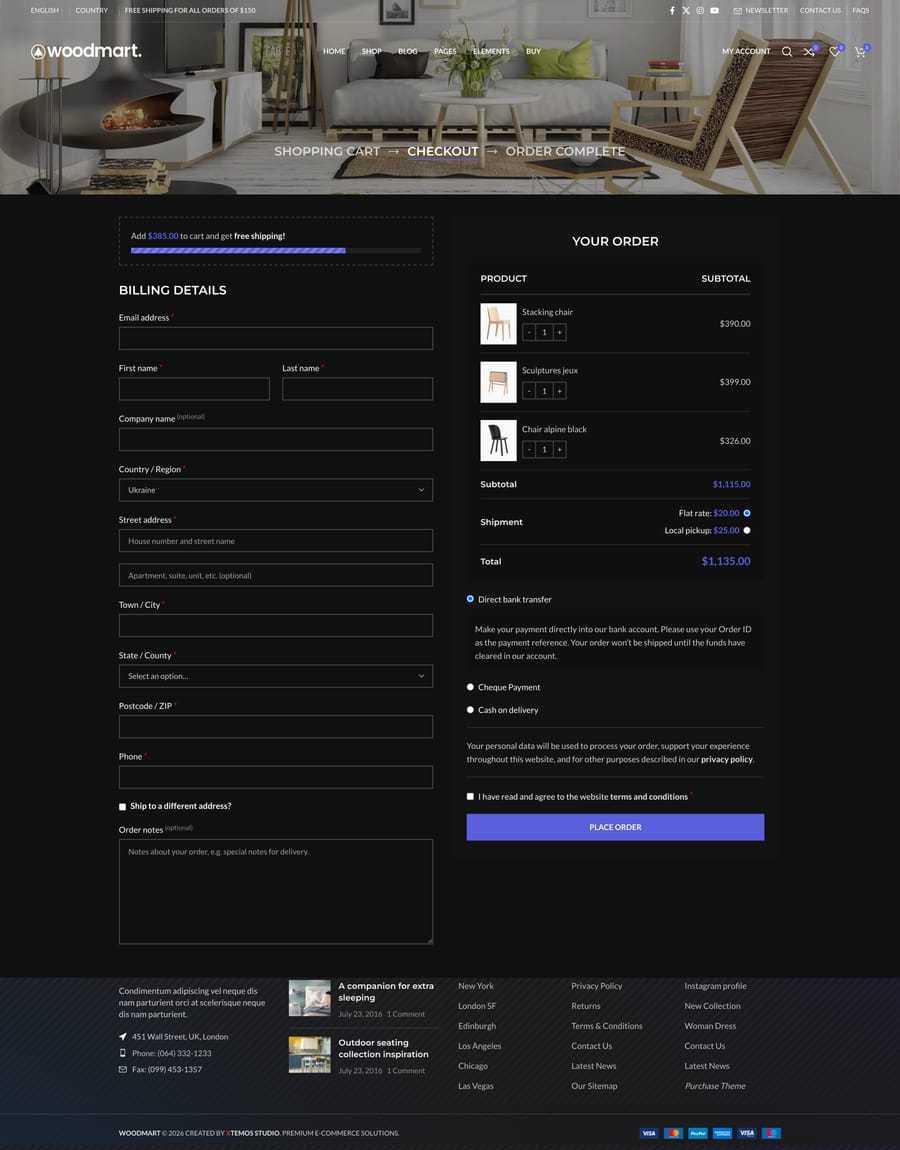Check Ship to a different address
This screenshot has height=1150, width=900.
coord(122,807)
